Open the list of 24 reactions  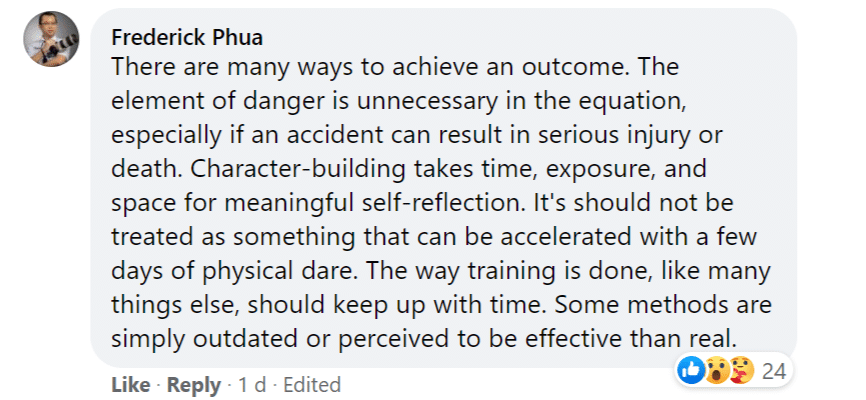pyautogui.click(x=773, y=371)
